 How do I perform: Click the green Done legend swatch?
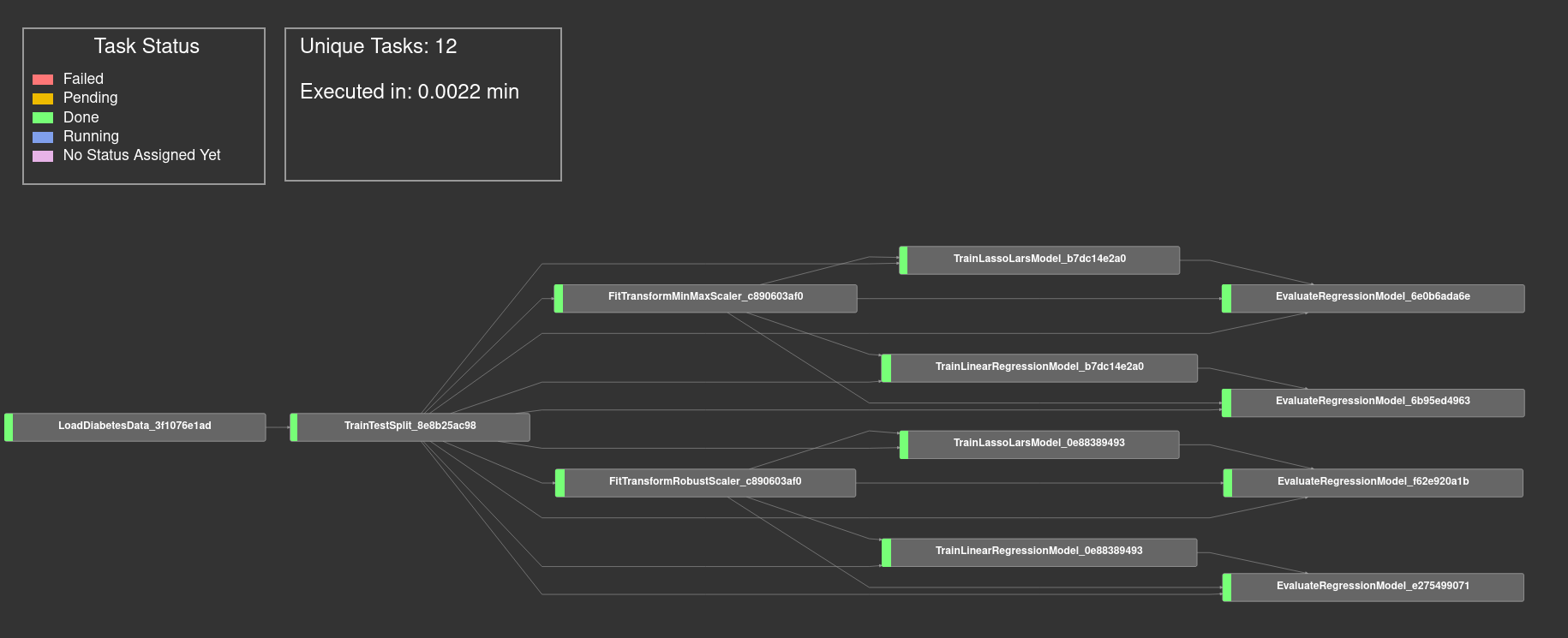[x=43, y=118]
